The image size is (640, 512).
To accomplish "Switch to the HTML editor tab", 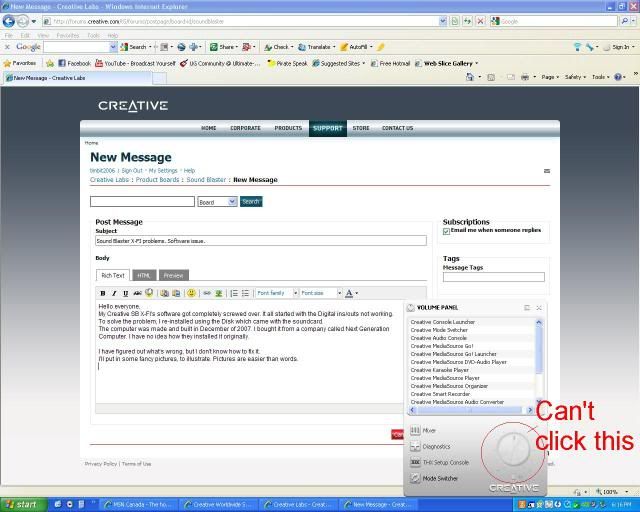I will tap(144, 275).
